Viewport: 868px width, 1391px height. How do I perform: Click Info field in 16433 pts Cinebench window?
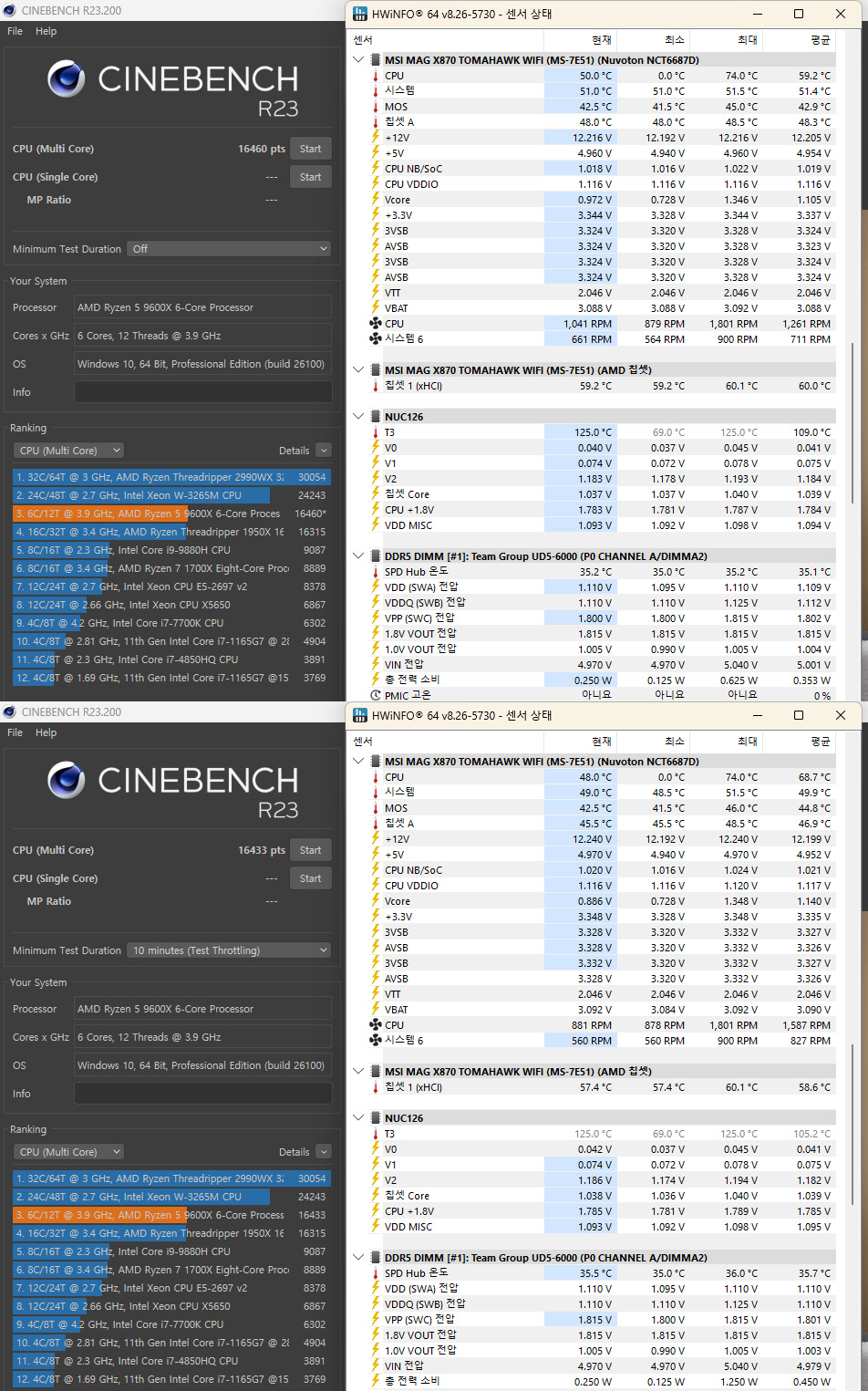click(x=202, y=1094)
